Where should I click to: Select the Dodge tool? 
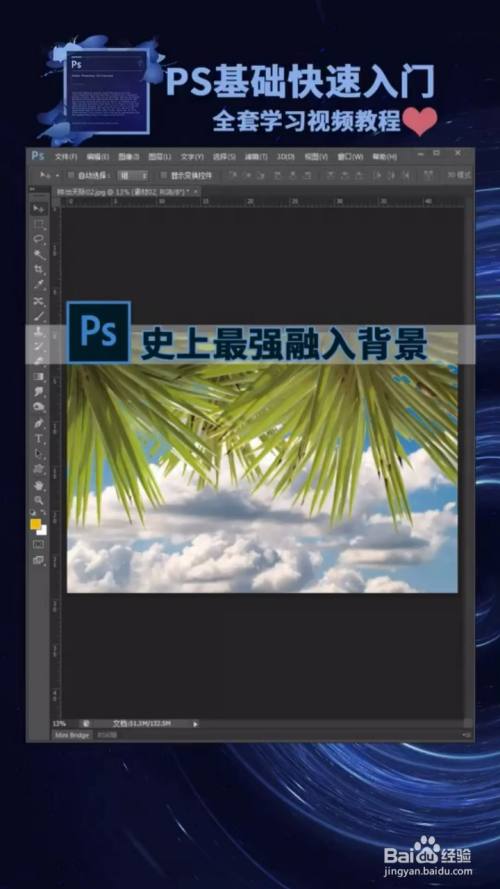[39, 407]
